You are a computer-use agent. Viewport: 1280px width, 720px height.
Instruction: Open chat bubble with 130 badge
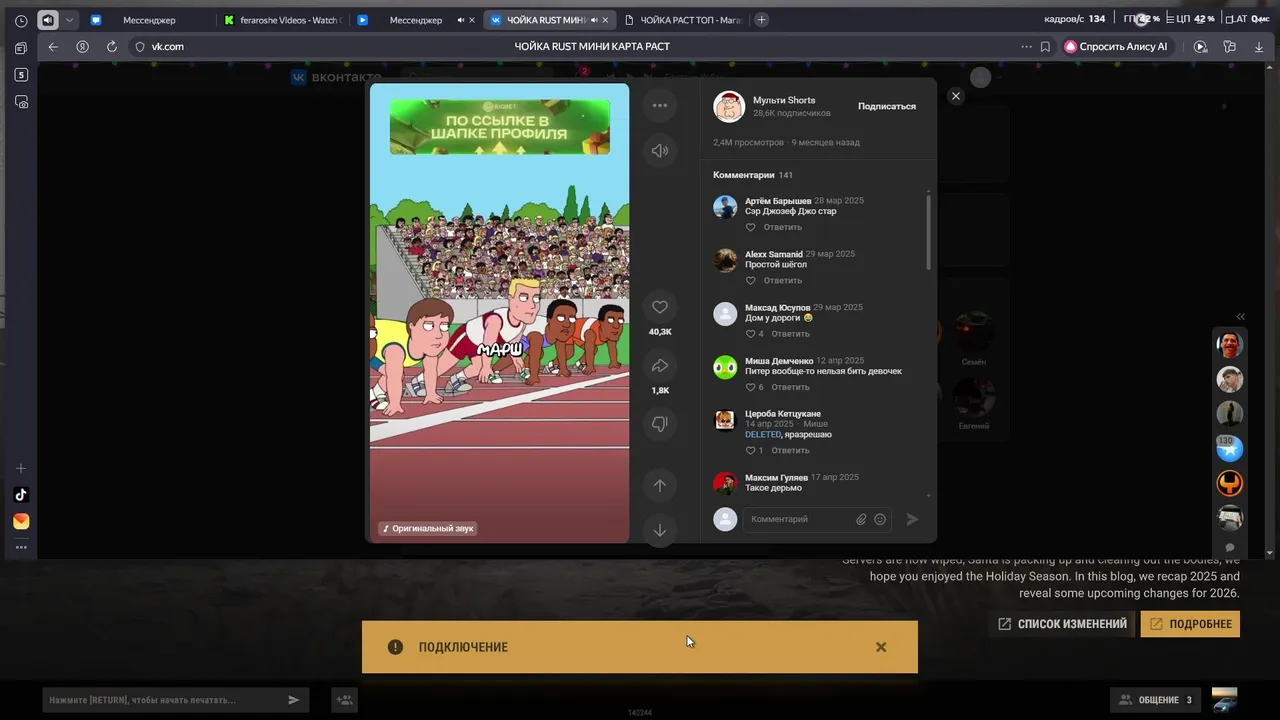(x=1229, y=449)
